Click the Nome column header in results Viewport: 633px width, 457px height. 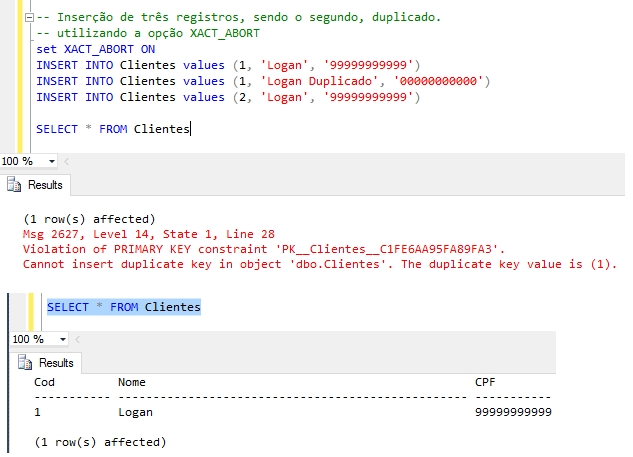pos(132,382)
